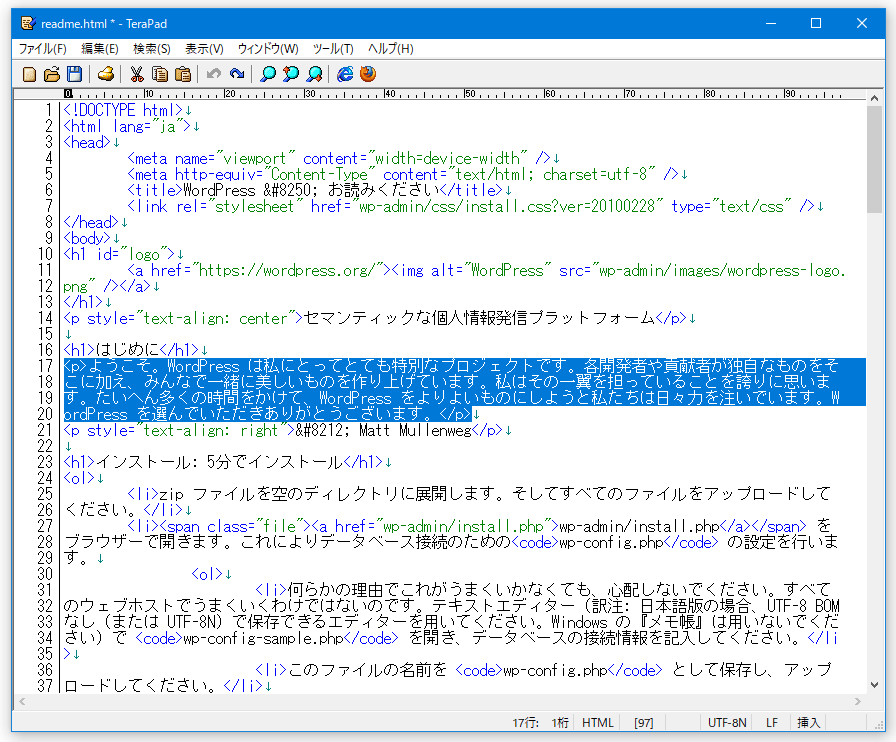Click the UTF-8N encoding status entry
896x742 pixels.
(x=727, y=723)
